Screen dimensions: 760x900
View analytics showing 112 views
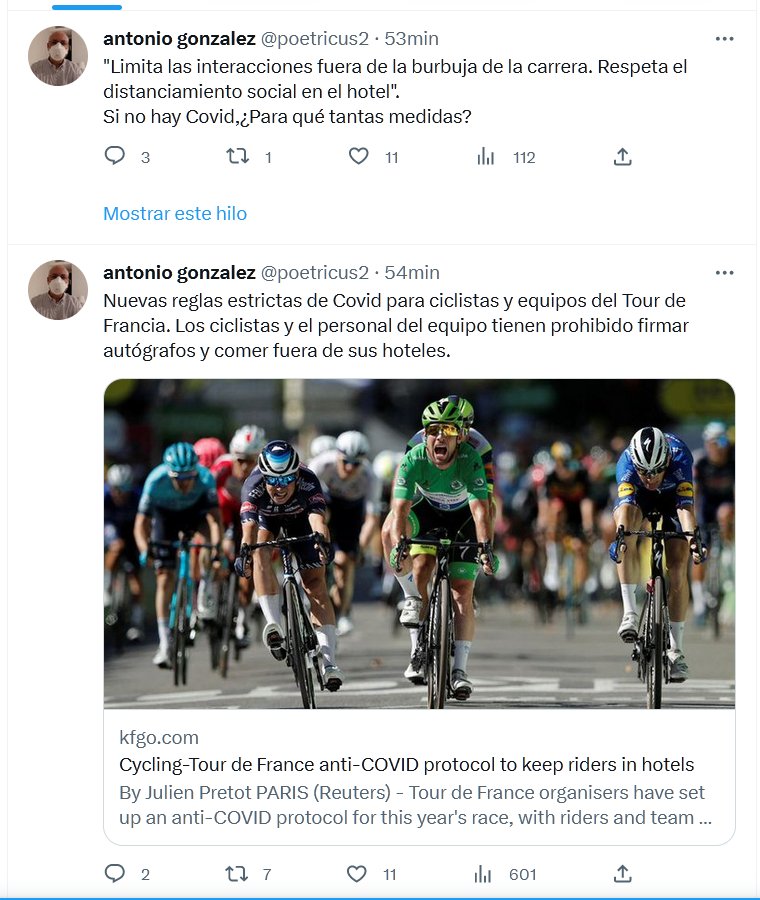point(486,157)
